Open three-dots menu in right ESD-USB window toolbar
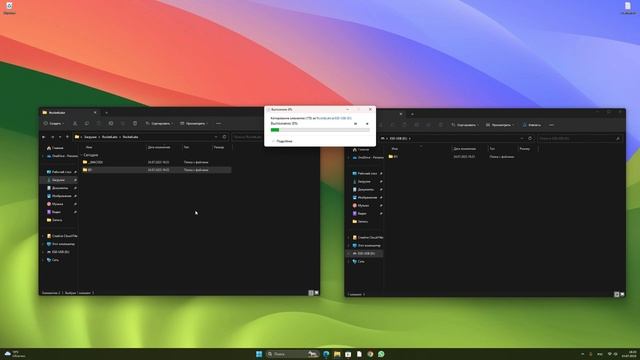 click(x=551, y=125)
